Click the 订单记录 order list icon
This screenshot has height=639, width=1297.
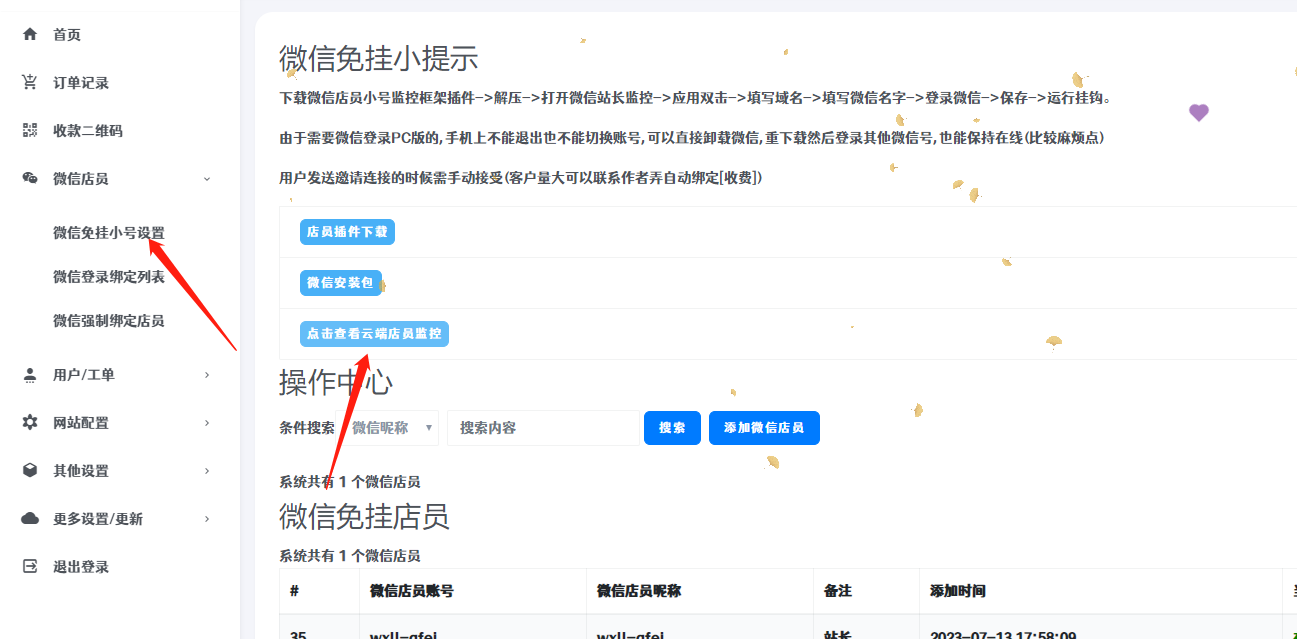[27, 81]
